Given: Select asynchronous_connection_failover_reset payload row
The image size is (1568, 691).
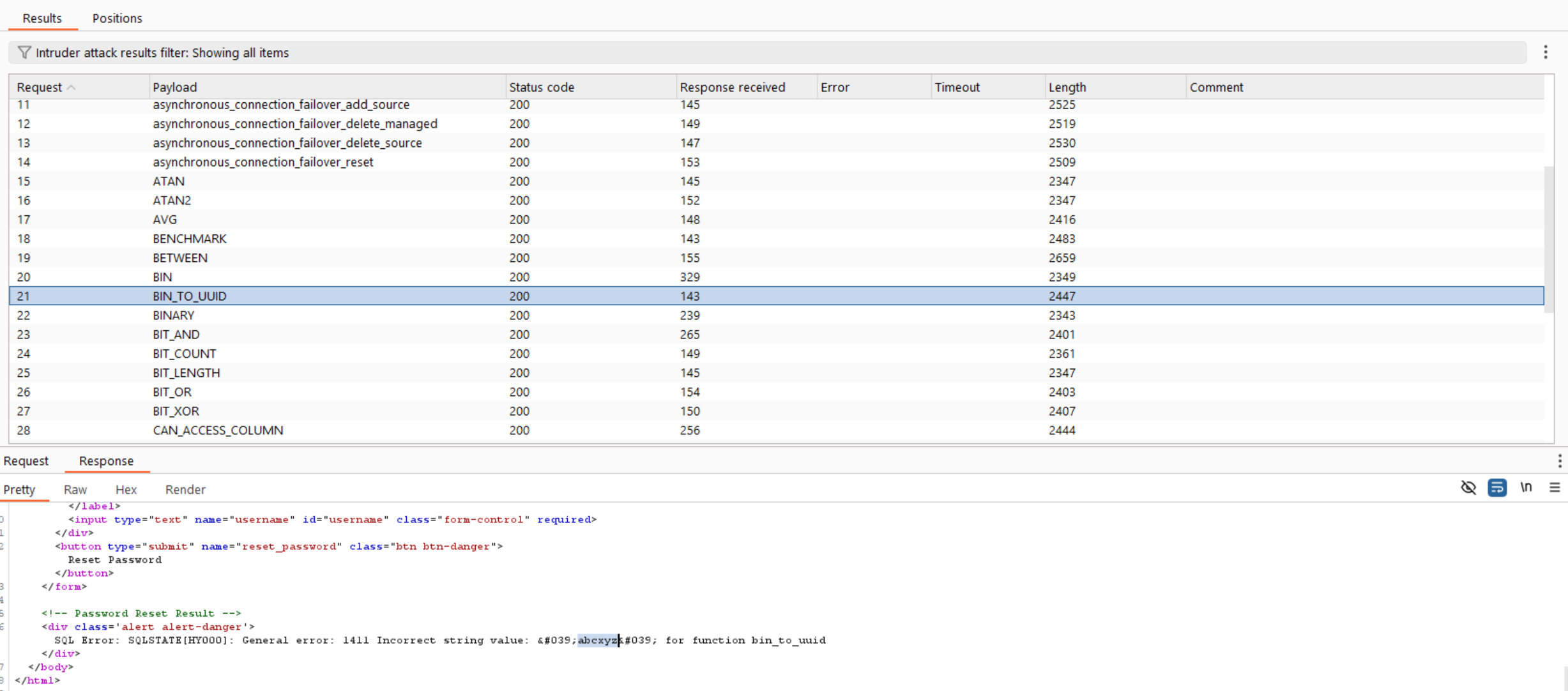Looking at the screenshot, I should pyautogui.click(x=777, y=162).
